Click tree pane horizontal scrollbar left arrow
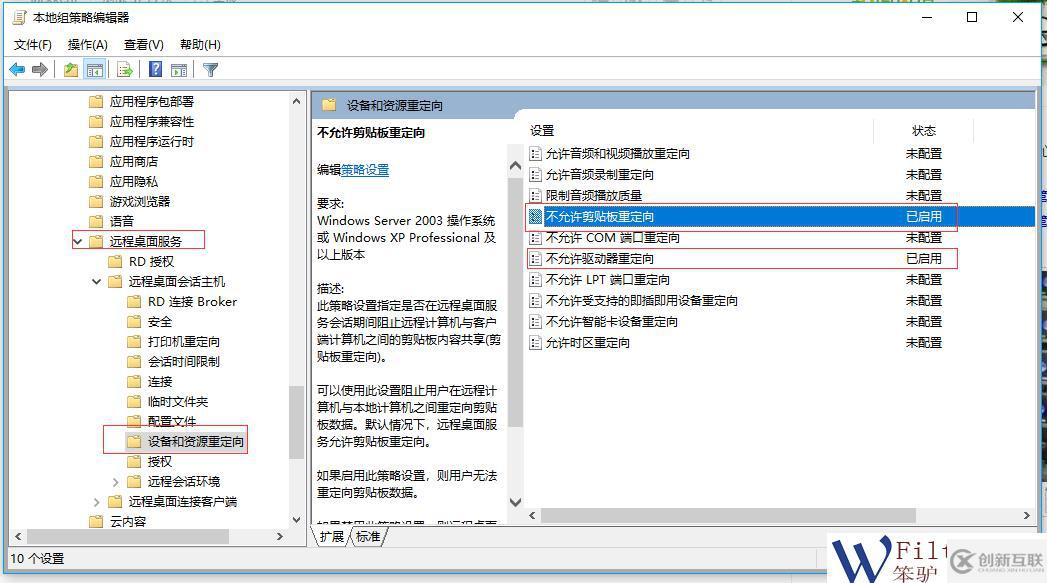Viewport: 1047px width, 583px height. pyautogui.click(x=17, y=536)
